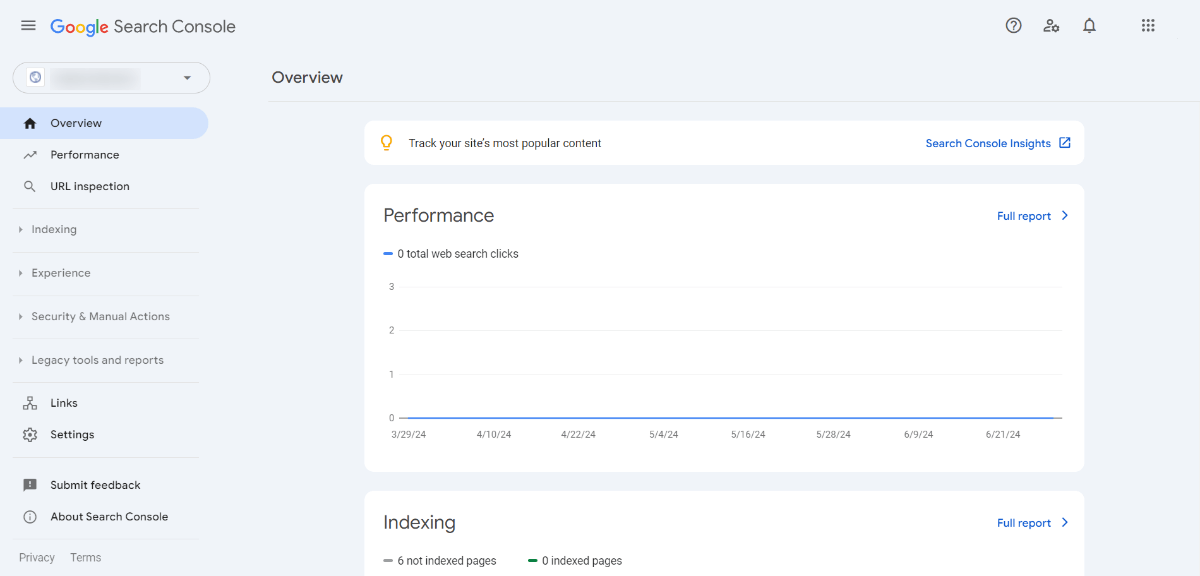Screen dimensions: 1200x576
Task: Open the property selector dropdown arrow
Action: (x=187, y=78)
